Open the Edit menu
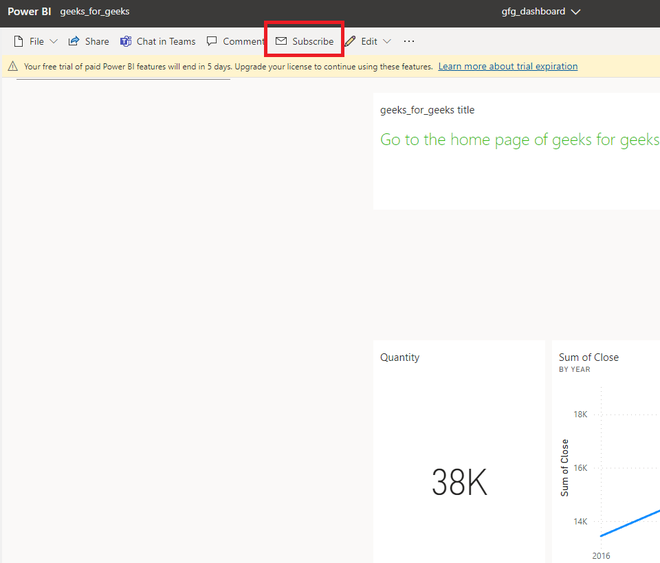Viewport: 660px width, 563px height. (369, 41)
